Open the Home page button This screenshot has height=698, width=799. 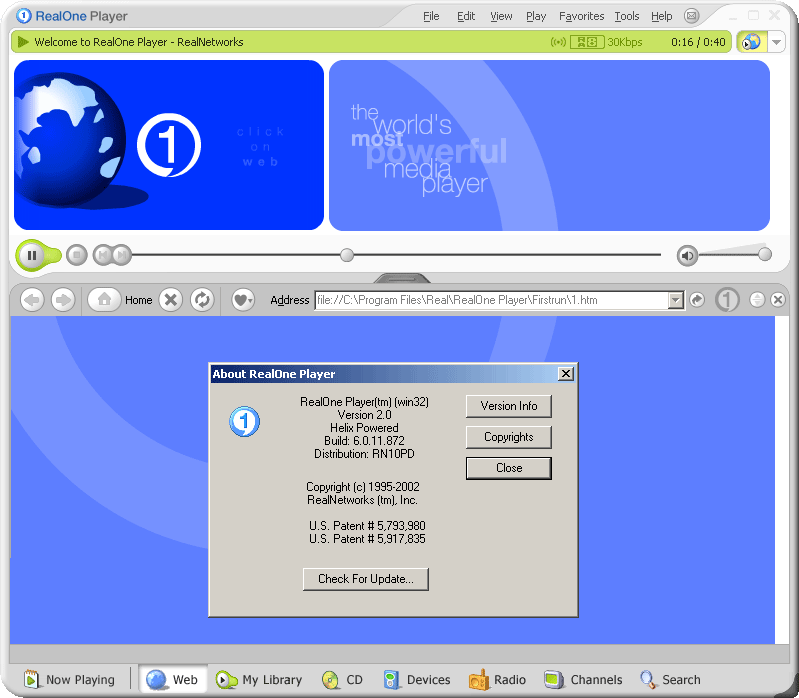104,300
